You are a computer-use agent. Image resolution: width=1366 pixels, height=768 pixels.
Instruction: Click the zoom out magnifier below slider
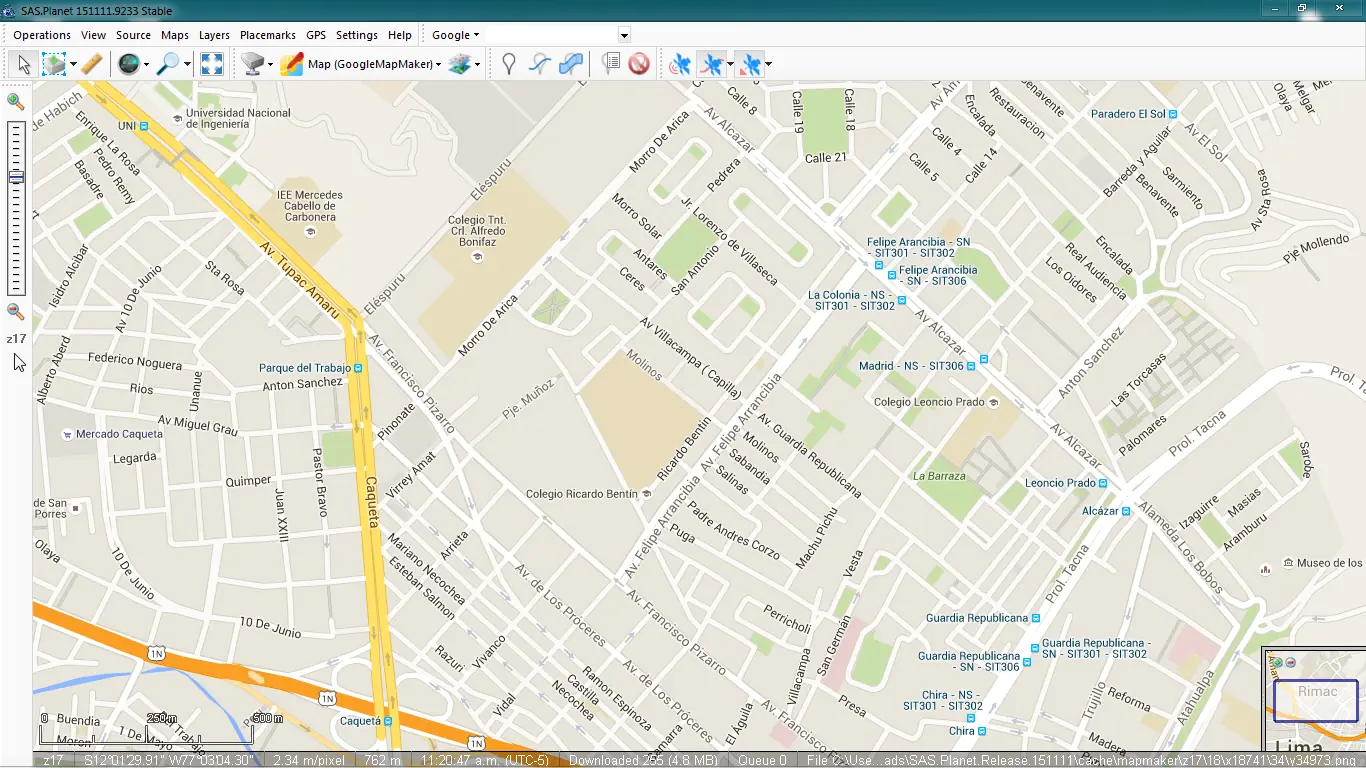pos(15,312)
